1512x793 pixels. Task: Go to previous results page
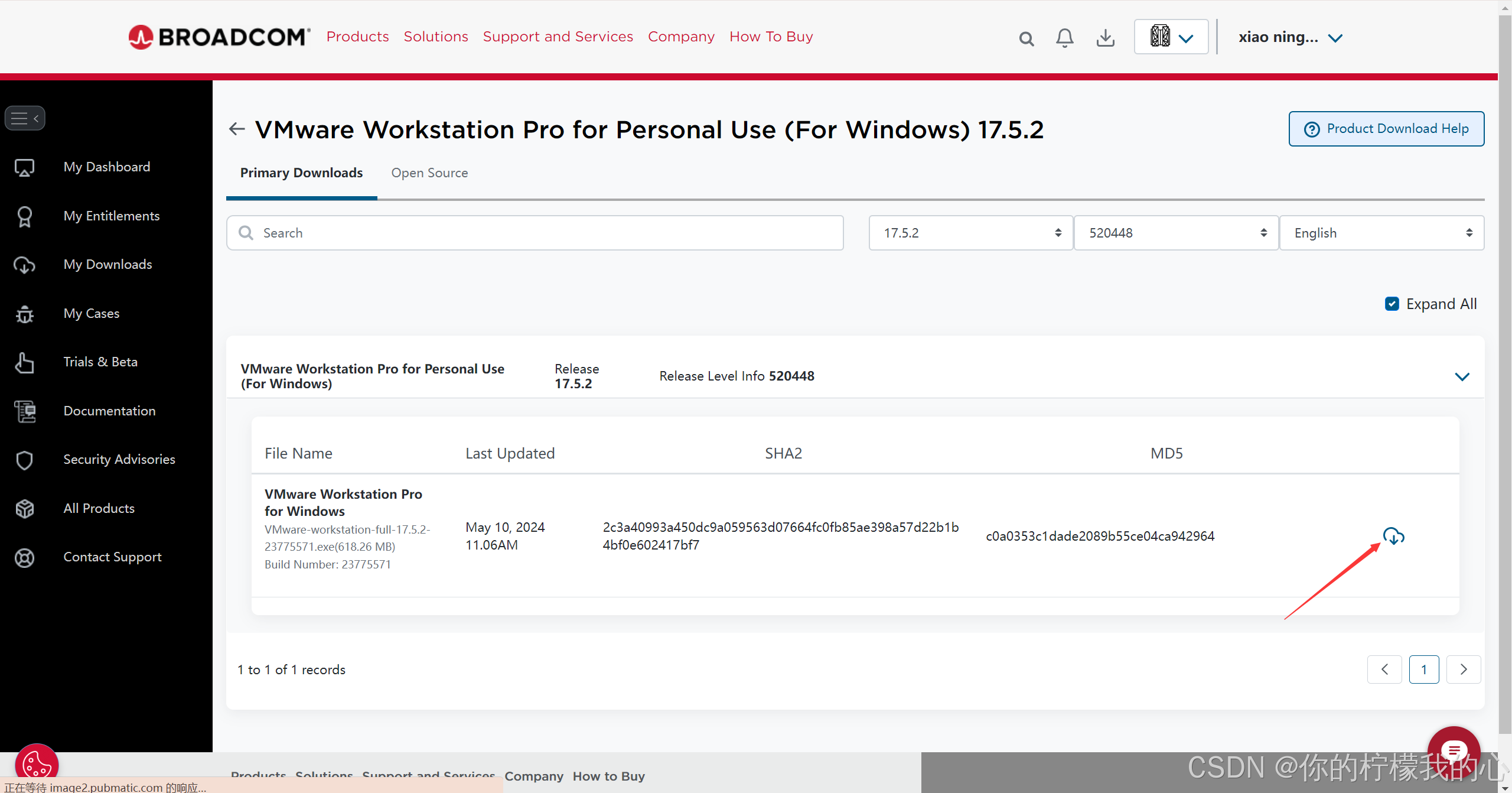click(x=1384, y=669)
